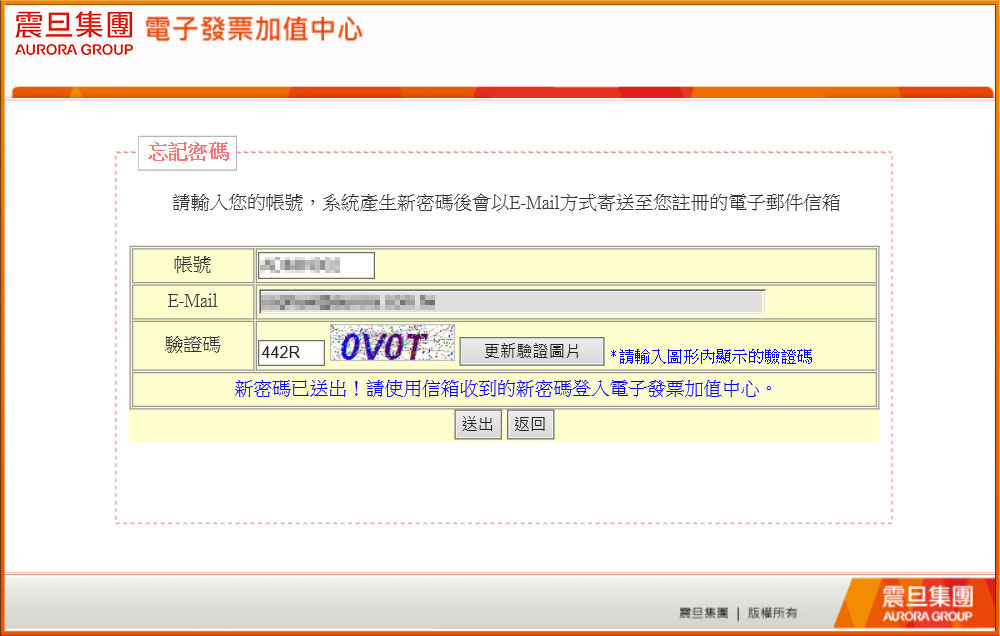Click the 版權所有 copyright text in footer
The height and width of the screenshot is (636, 1000).
pyautogui.click(x=772, y=613)
